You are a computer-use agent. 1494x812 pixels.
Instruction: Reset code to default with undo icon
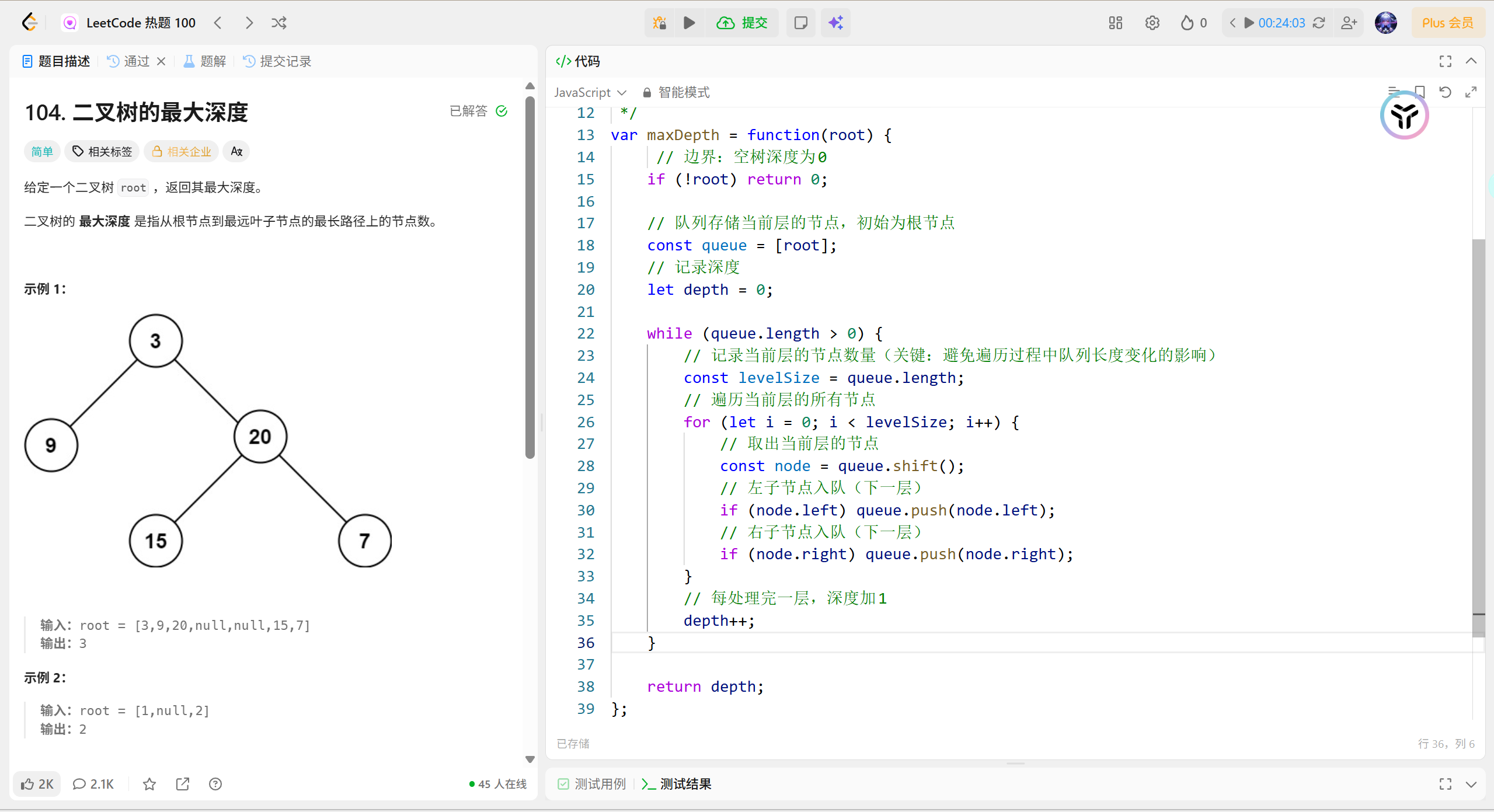click(x=1446, y=92)
